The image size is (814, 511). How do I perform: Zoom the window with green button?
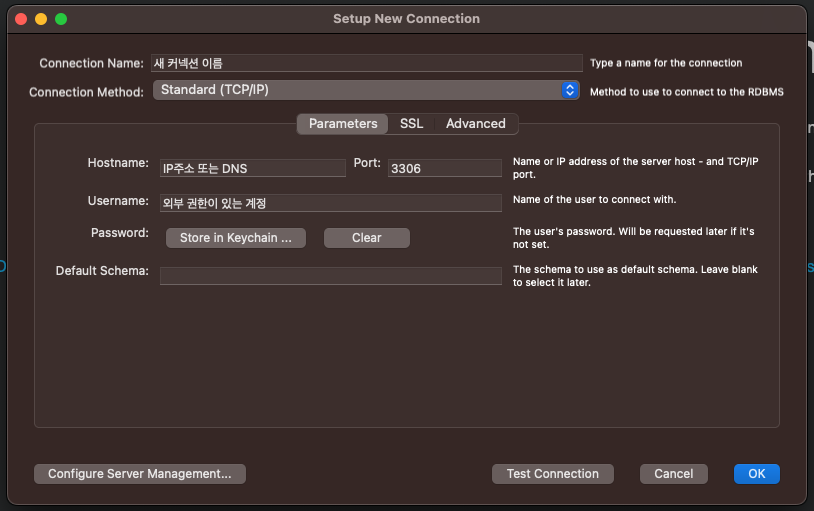61,19
